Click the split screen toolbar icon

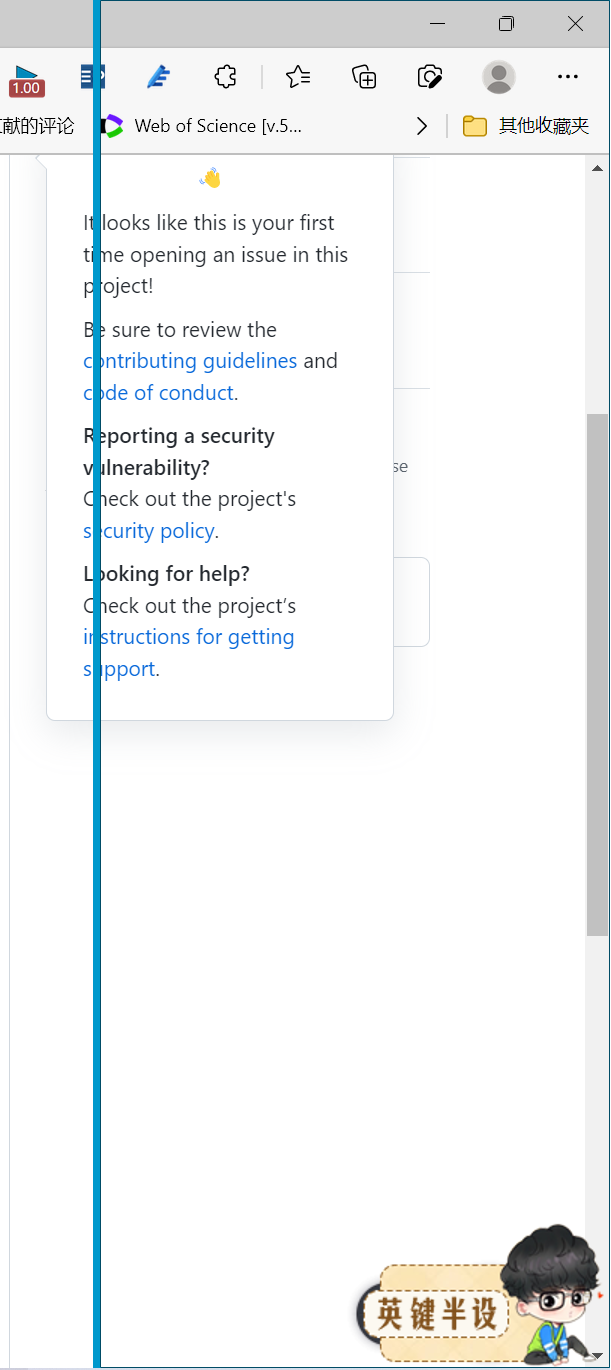92,76
